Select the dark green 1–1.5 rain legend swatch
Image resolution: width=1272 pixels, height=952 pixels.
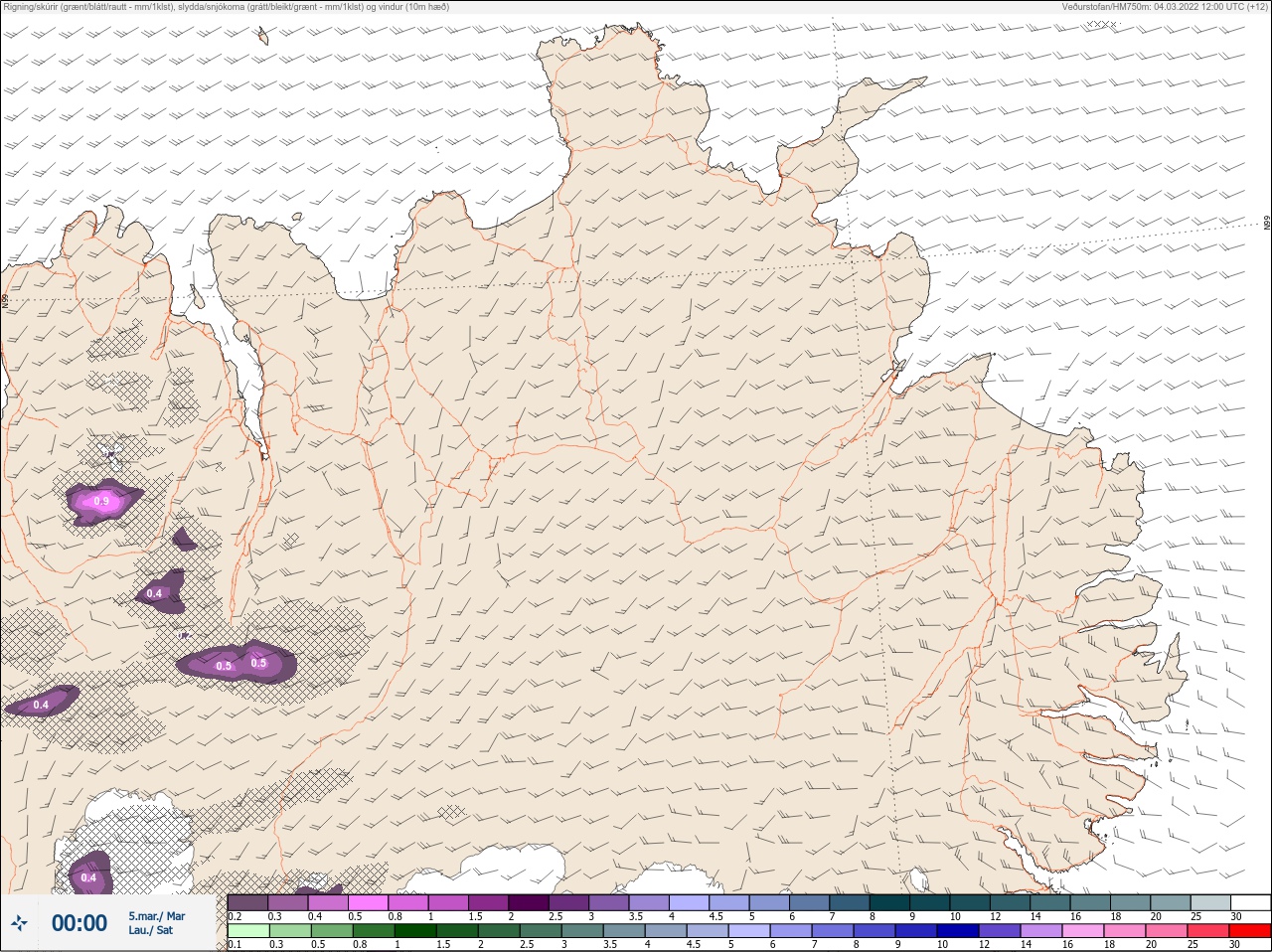click(x=415, y=931)
